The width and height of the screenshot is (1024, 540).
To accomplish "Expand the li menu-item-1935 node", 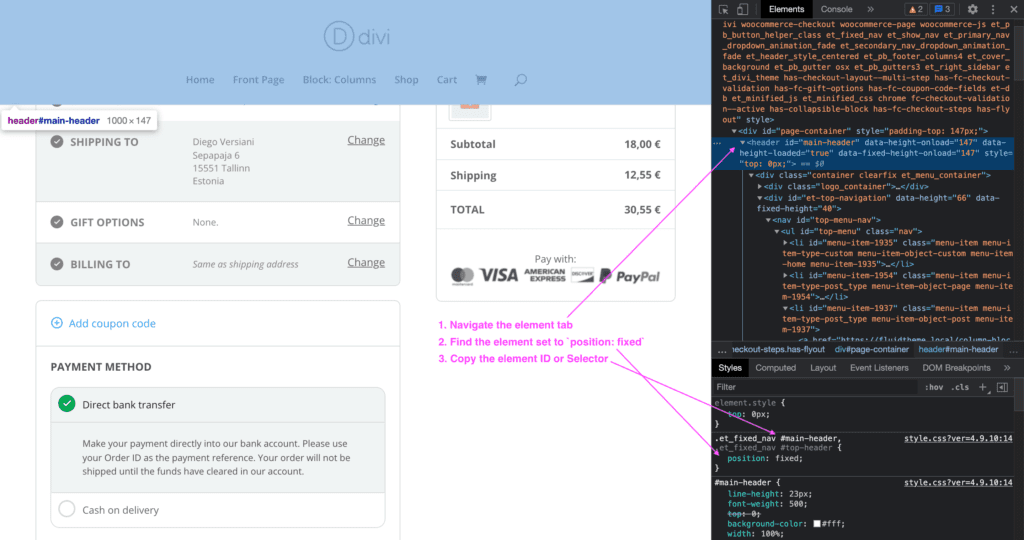I will click(x=785, y=243).
